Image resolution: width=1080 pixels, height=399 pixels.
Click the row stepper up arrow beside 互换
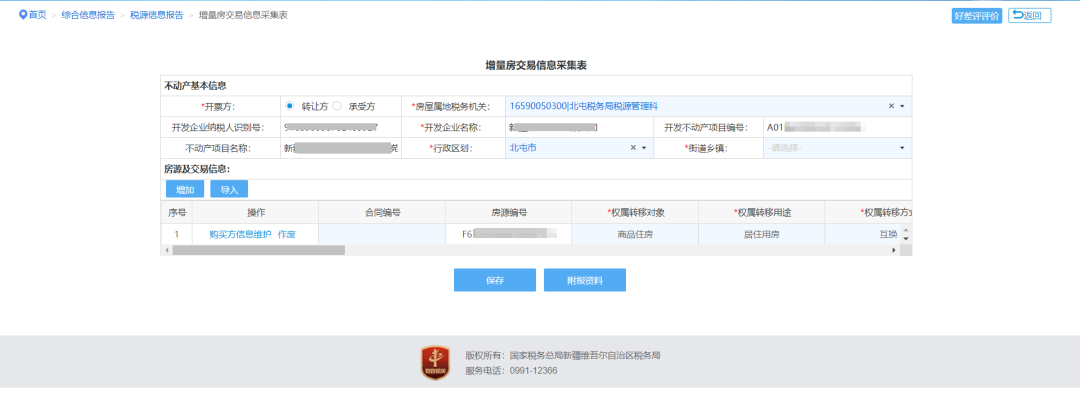(x=906, y=231)
